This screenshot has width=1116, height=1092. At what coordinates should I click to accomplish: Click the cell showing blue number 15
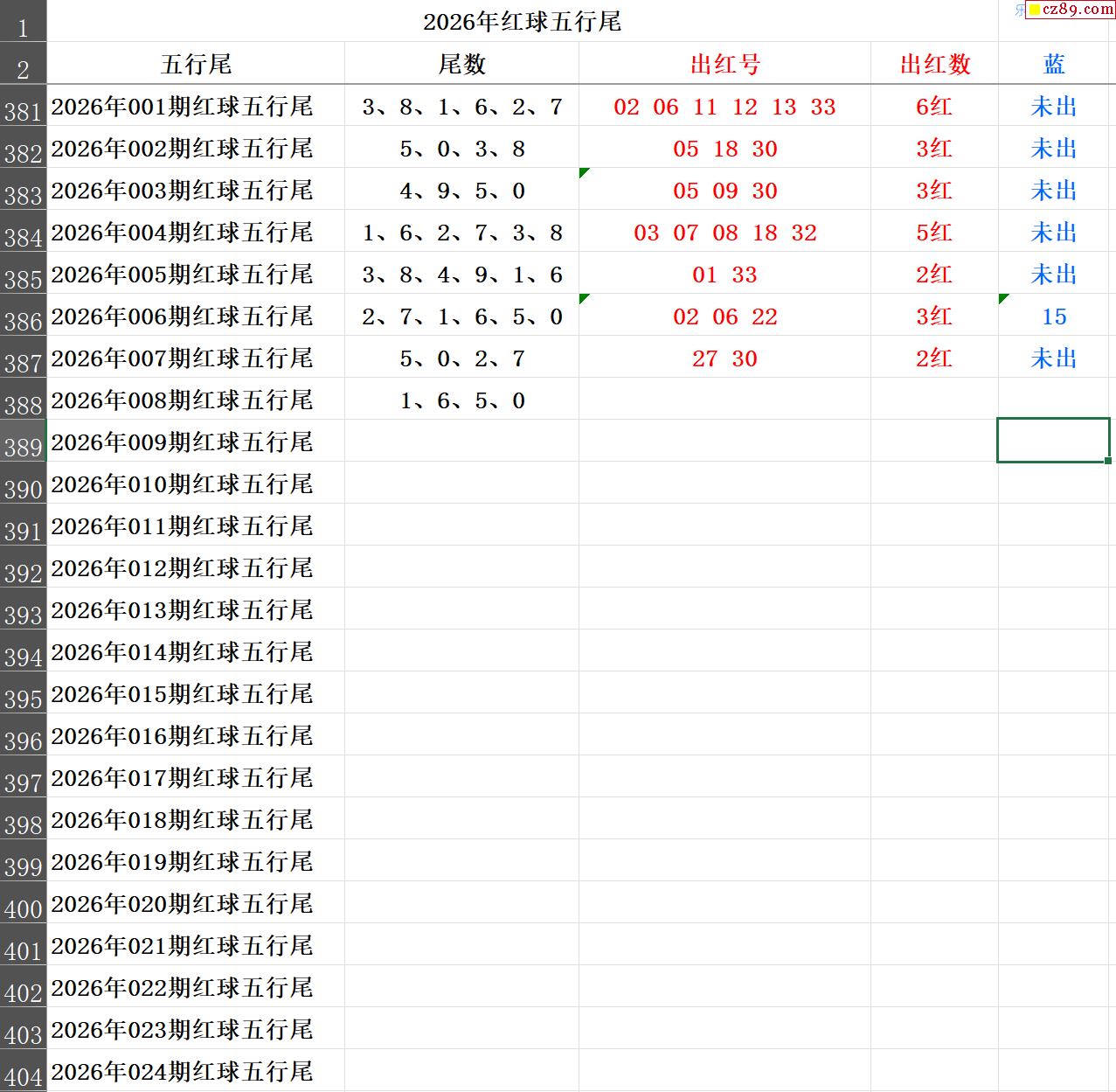tap(1054, 316)
